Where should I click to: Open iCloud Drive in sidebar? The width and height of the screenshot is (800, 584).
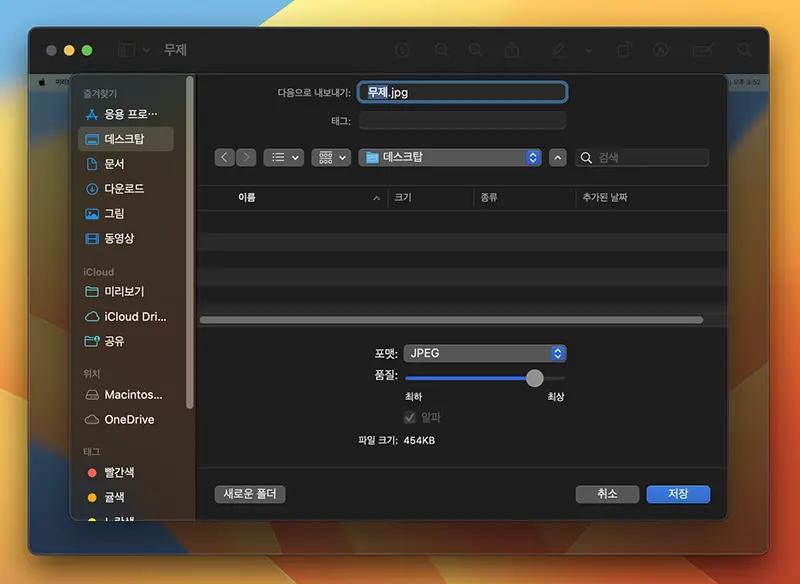pos(126,317)
